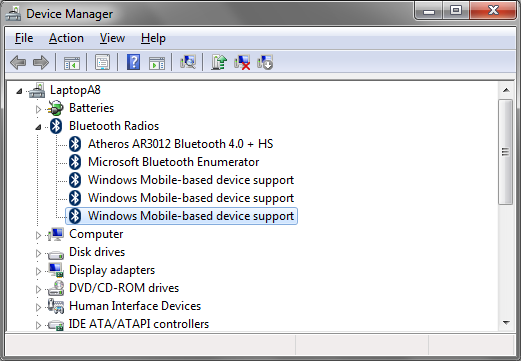521x361 pixels.
Task: Click the vertical scrollbar thumb
Action: pyautogui.click(x=506, y=152)
